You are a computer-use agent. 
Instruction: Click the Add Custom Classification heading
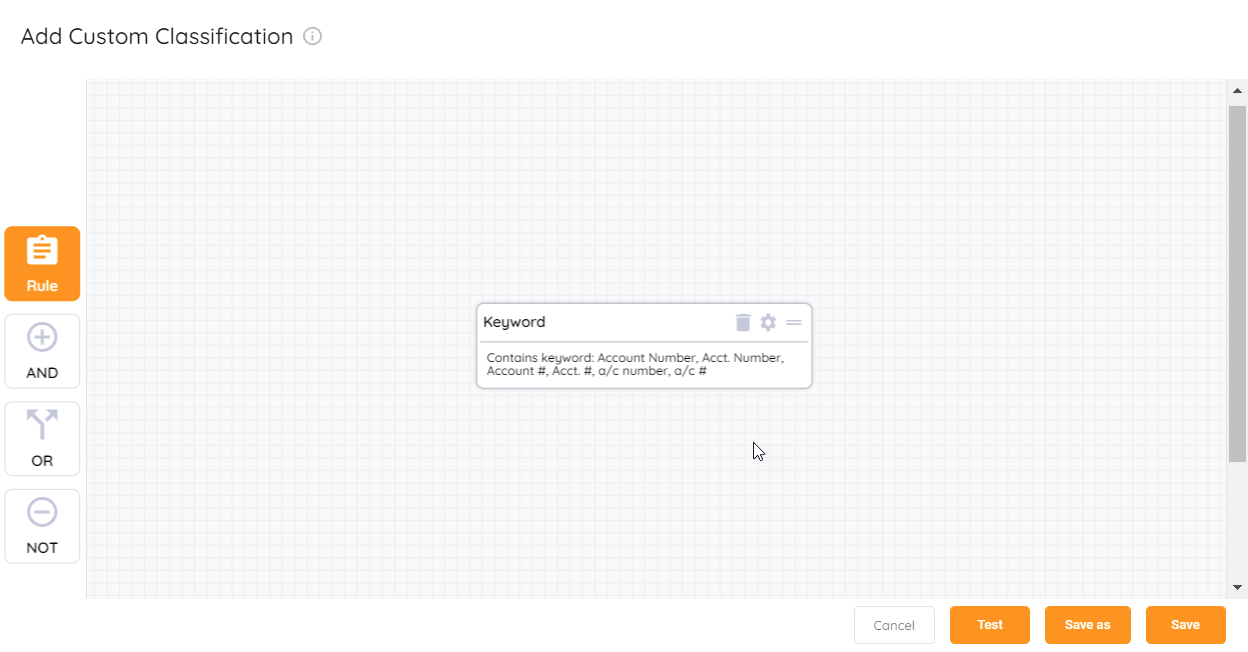[x=155, y=36]
